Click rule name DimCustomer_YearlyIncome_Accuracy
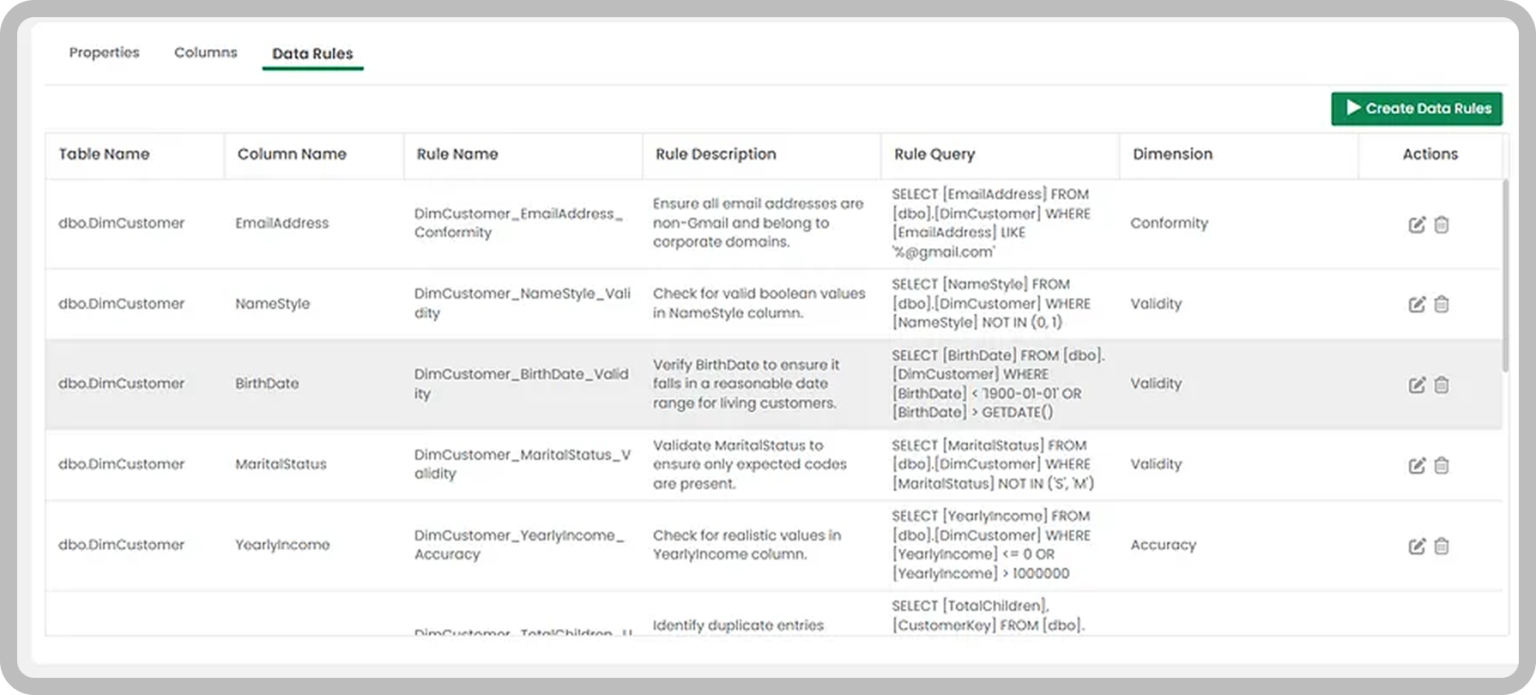Image resolution: width=1536 pixels, height=695 pixels. click(x=519, y=545)
